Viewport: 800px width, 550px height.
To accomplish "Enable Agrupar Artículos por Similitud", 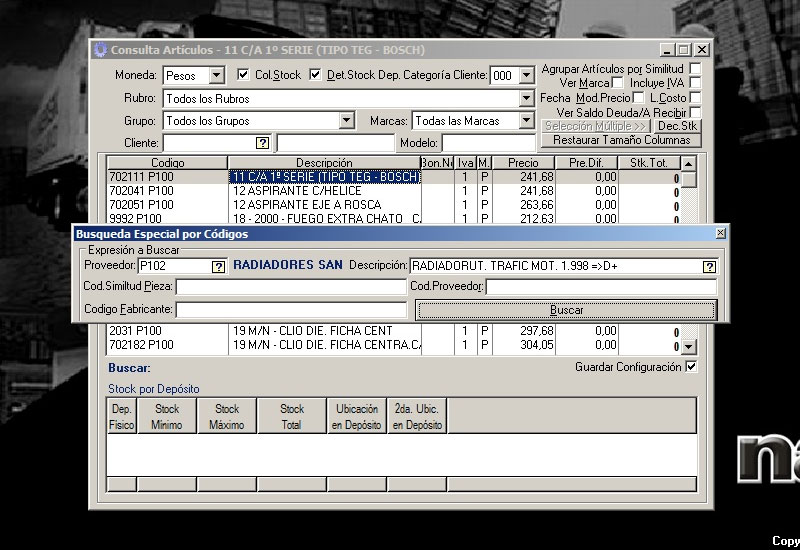I will point(695,69).
